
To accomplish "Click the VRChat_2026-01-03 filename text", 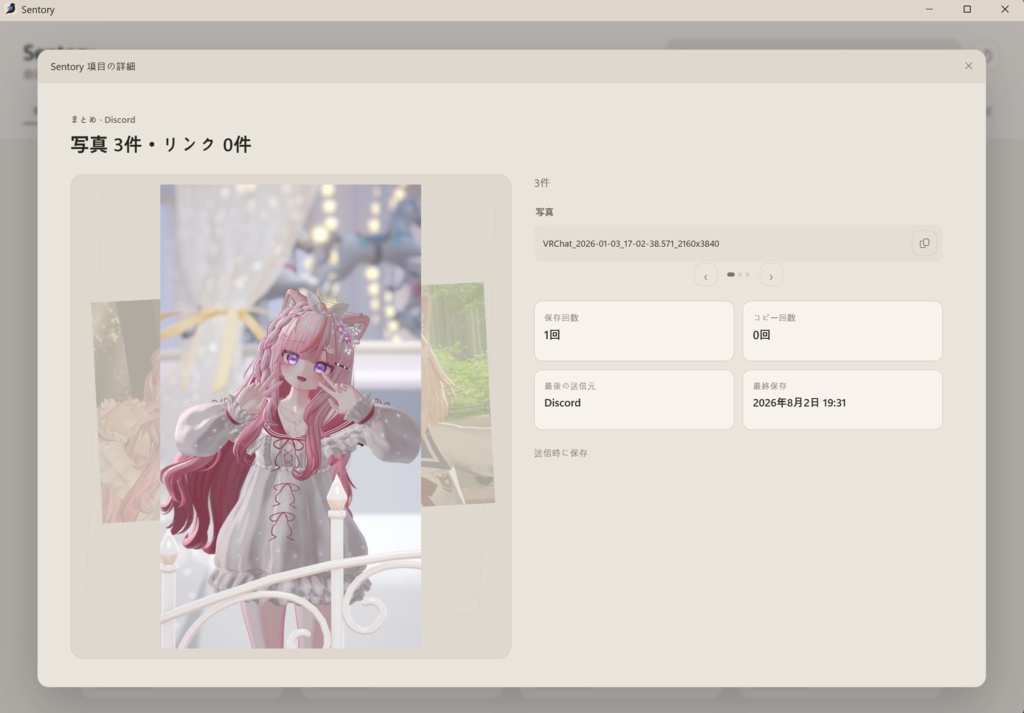I will point(631,244).
